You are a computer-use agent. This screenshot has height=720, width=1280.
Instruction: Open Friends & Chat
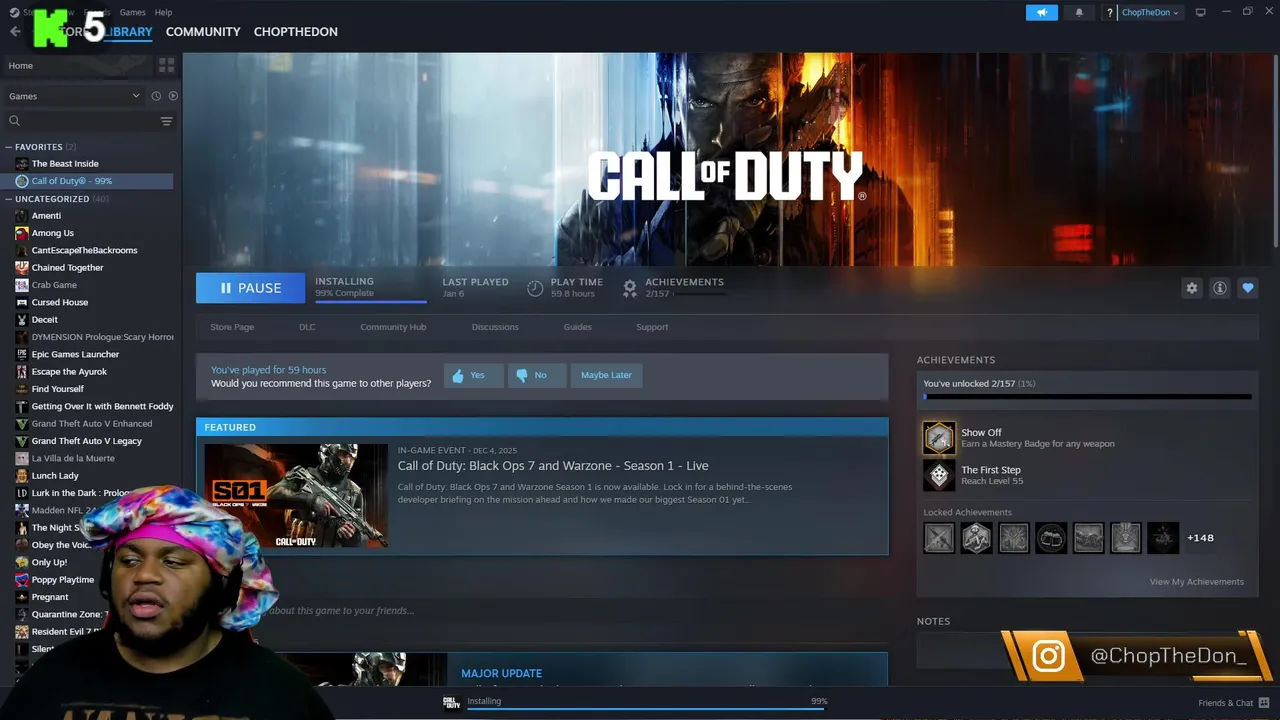[1234, 703]
